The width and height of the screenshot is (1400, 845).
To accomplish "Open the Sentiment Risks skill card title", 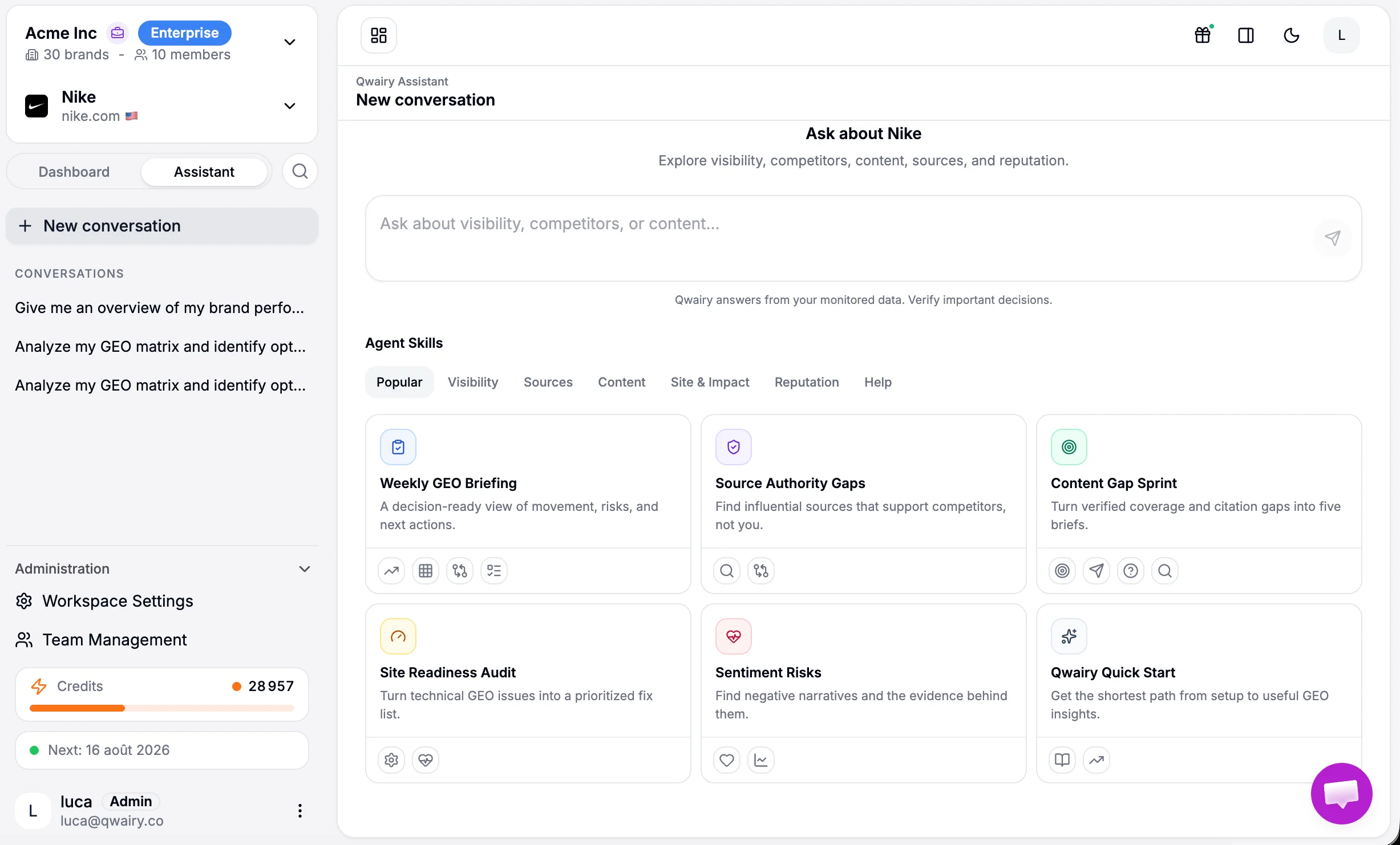I will pos(768,672).
